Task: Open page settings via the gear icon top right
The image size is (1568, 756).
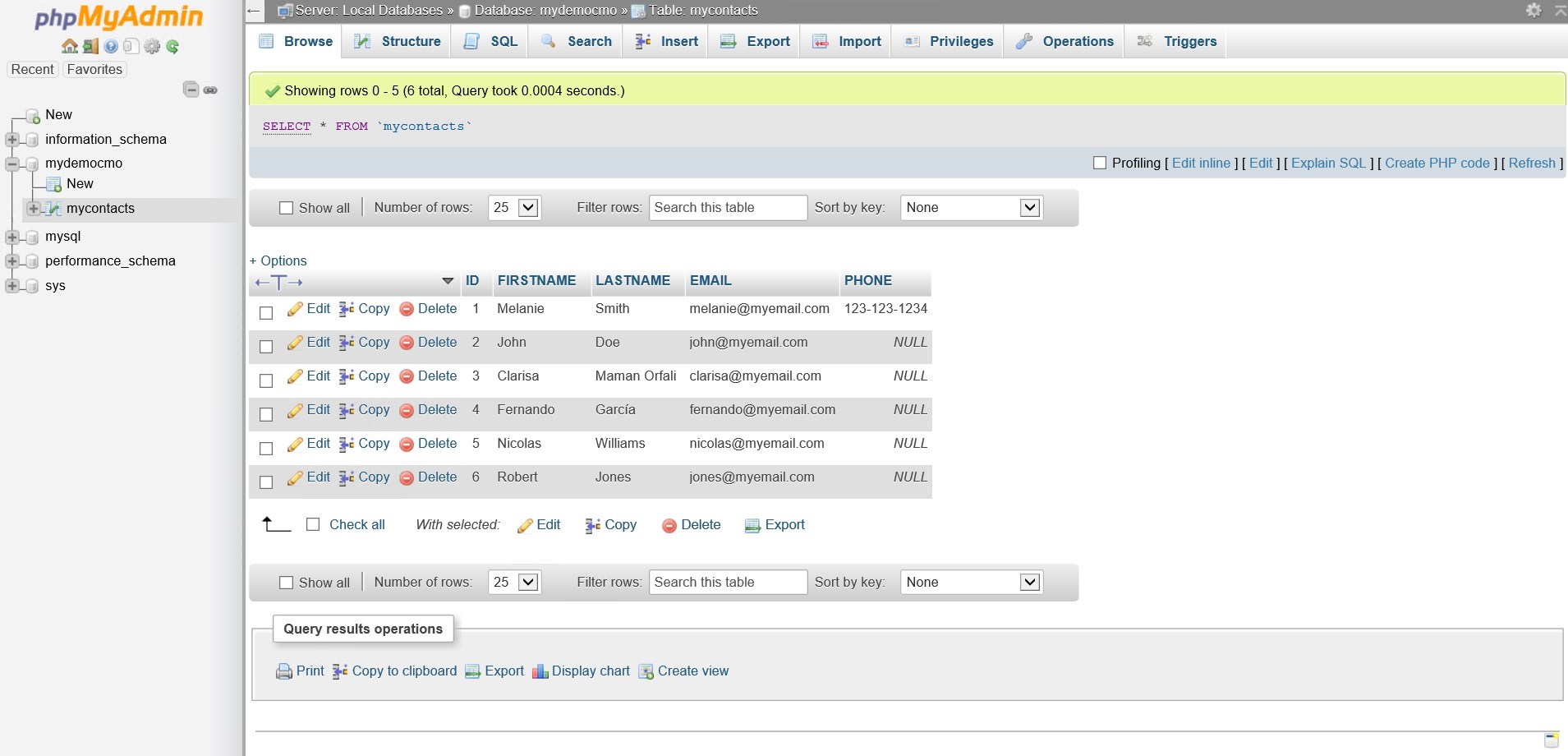Action: coord(1533,11)
